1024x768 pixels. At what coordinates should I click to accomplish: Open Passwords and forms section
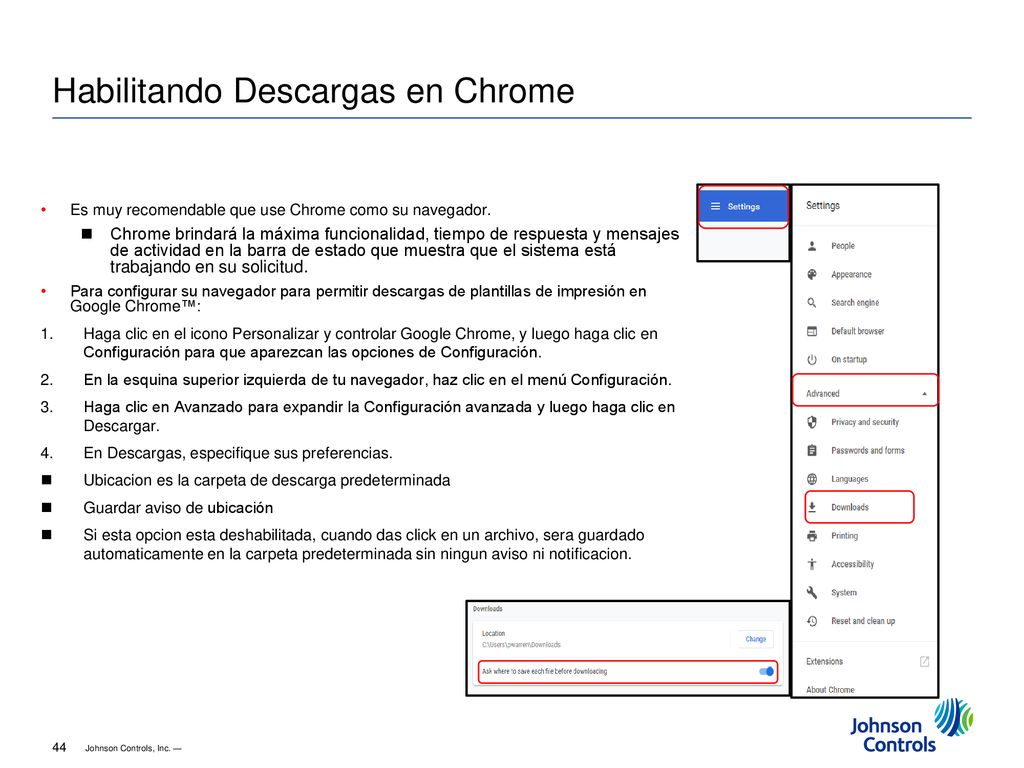coord(867,451)
